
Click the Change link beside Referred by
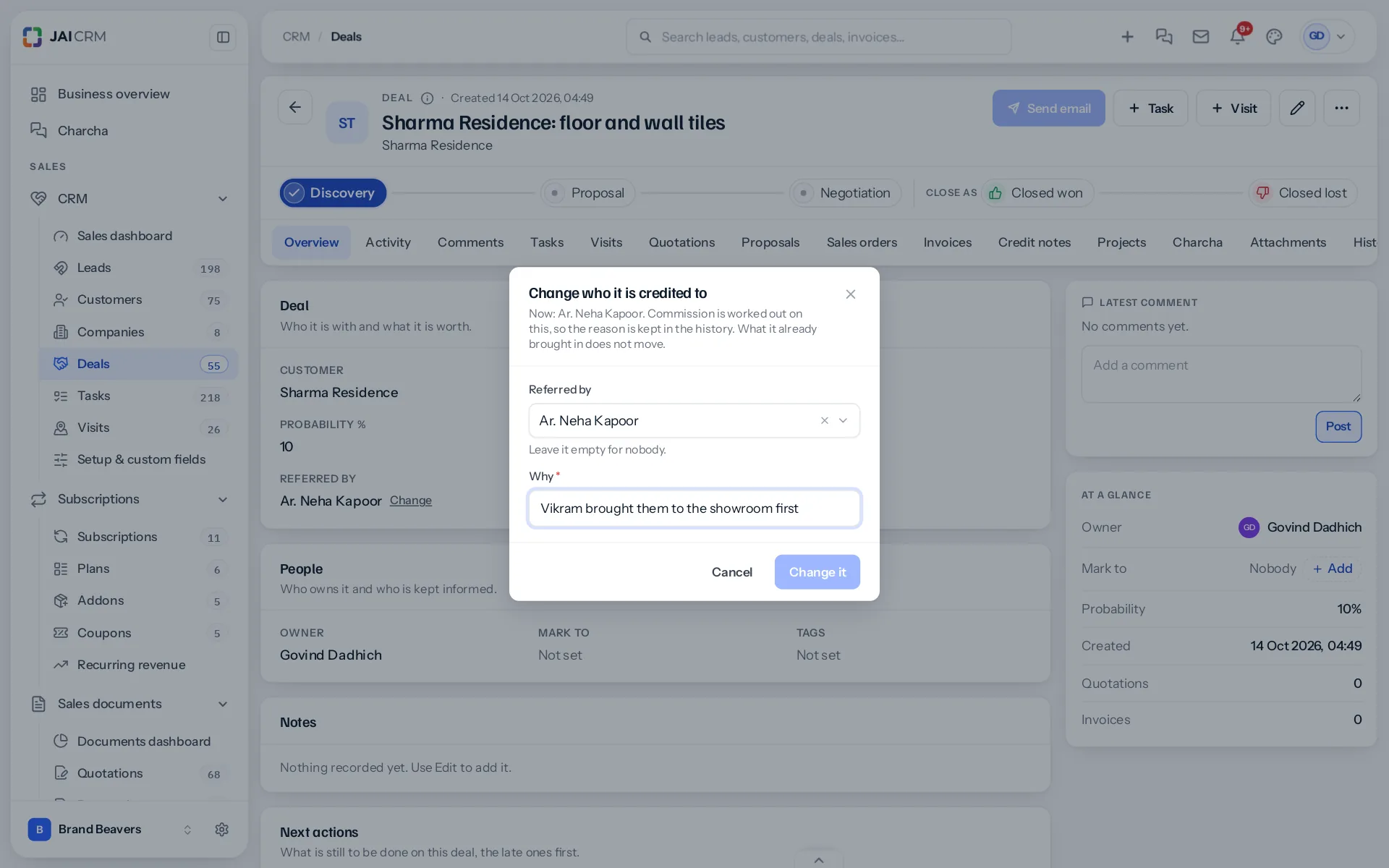(x=410, y=501)
